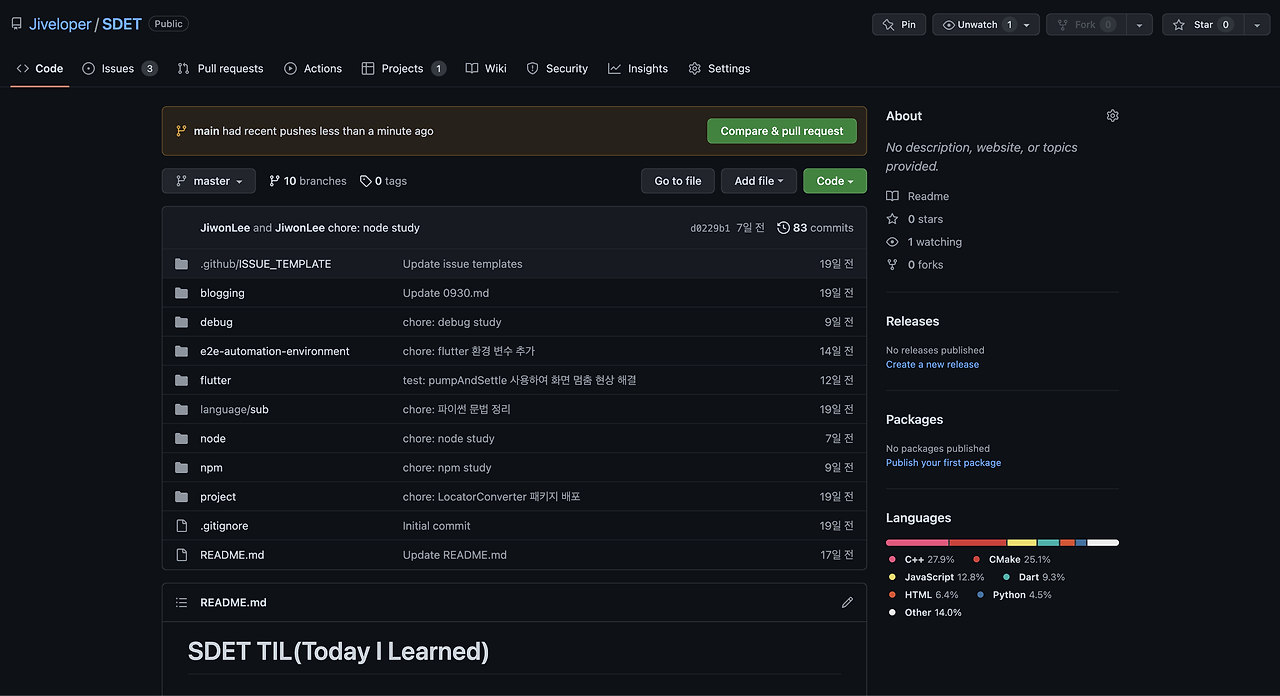Image resolution: width=1280 pixels, height=696 pixels.
Task: View the 0 tags link
Action: click(x=384, y=181)
